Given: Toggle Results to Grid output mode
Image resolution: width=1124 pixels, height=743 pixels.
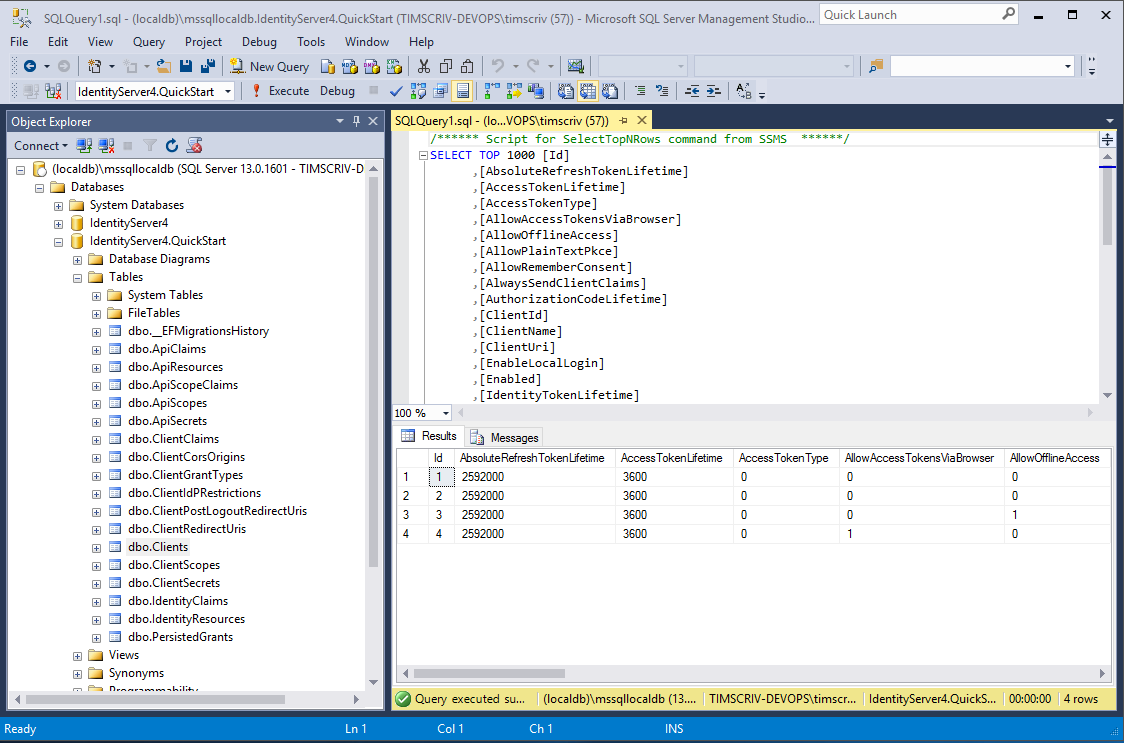Looking at the screenshot, I should click(x=587, y=91).
